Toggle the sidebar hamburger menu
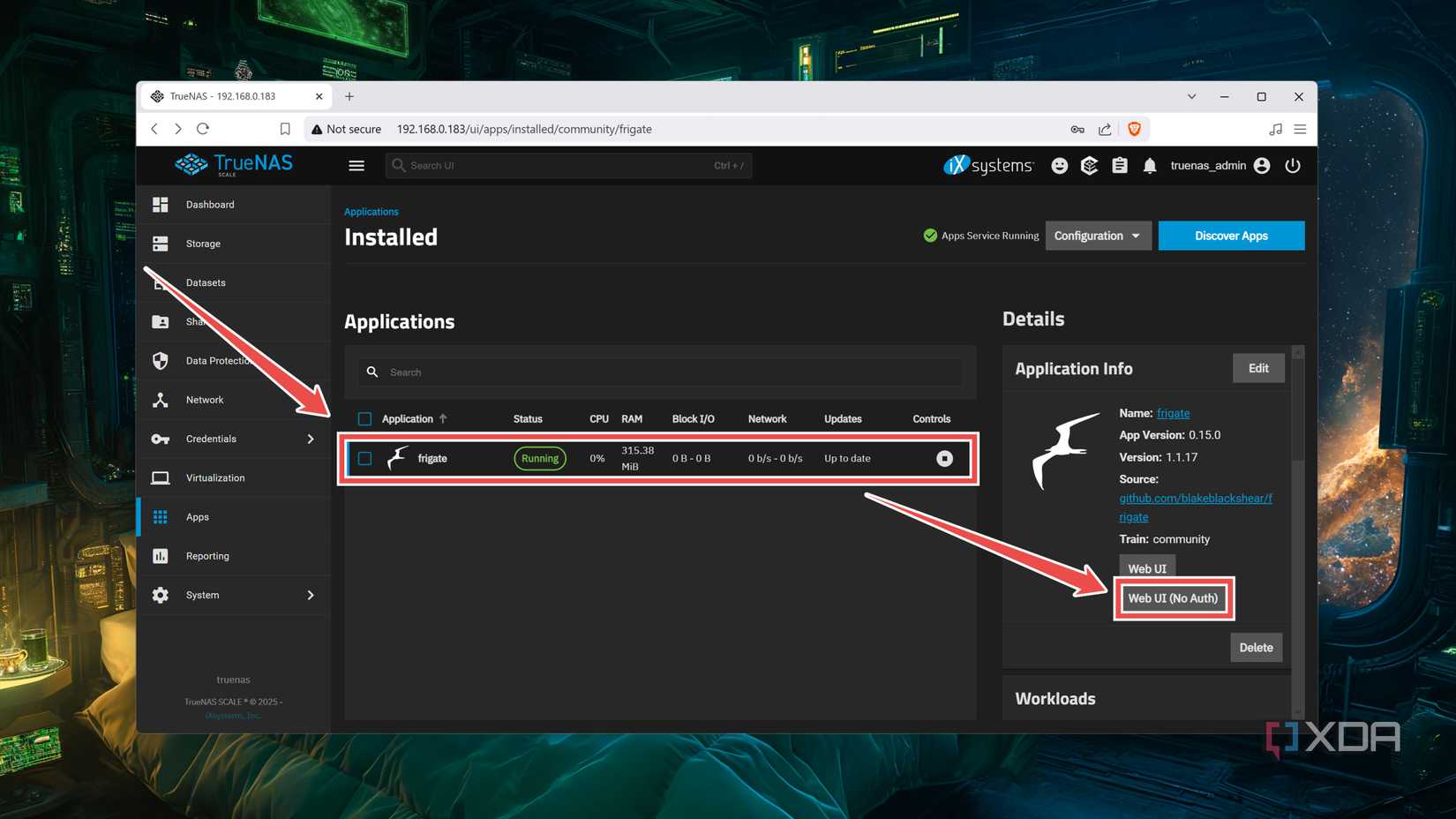The height and width of the screenshot is (819, 1456). (356, 165)
